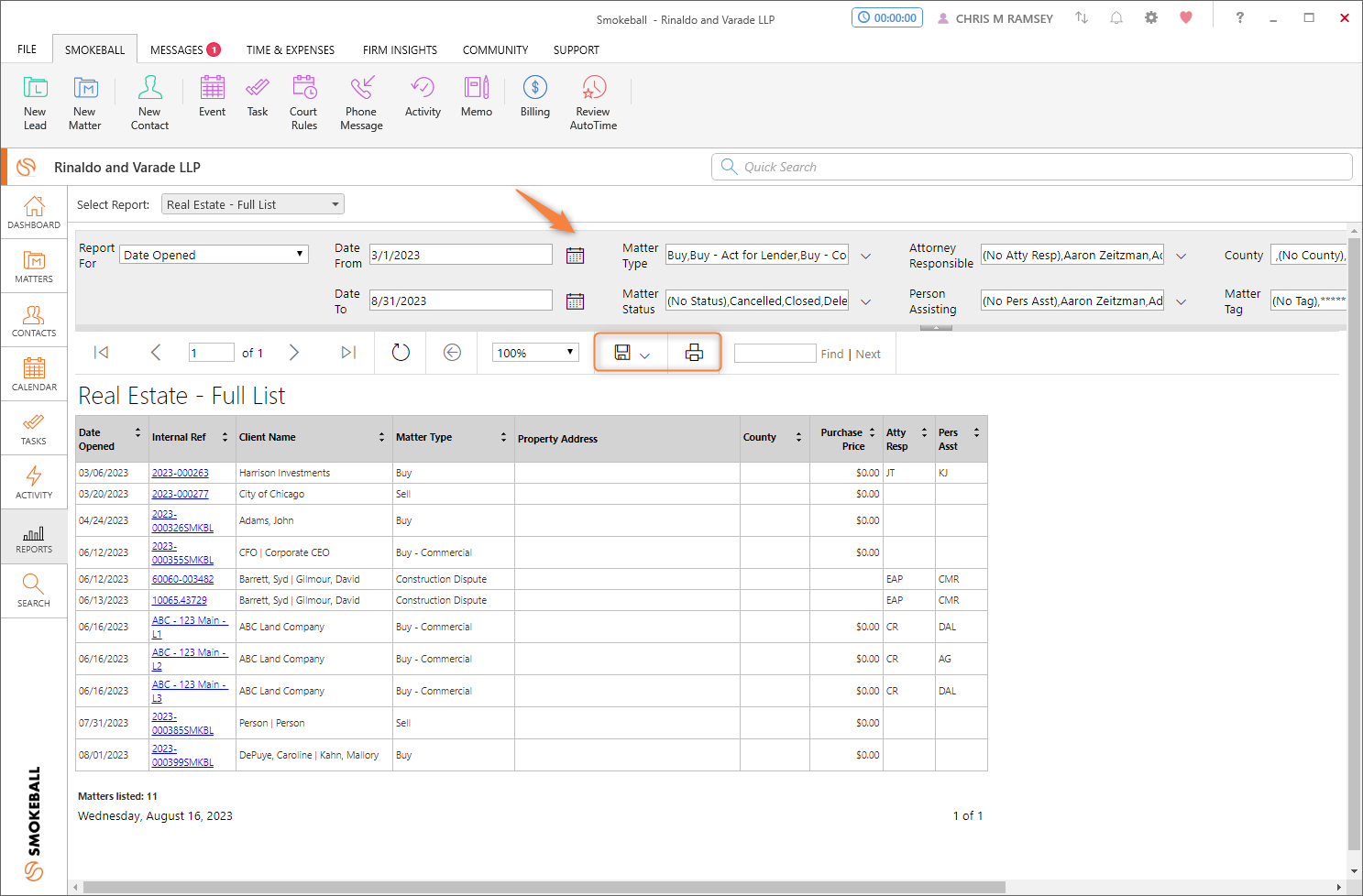Open the FILE menu

pyautogui.click(x=27, y=49)
